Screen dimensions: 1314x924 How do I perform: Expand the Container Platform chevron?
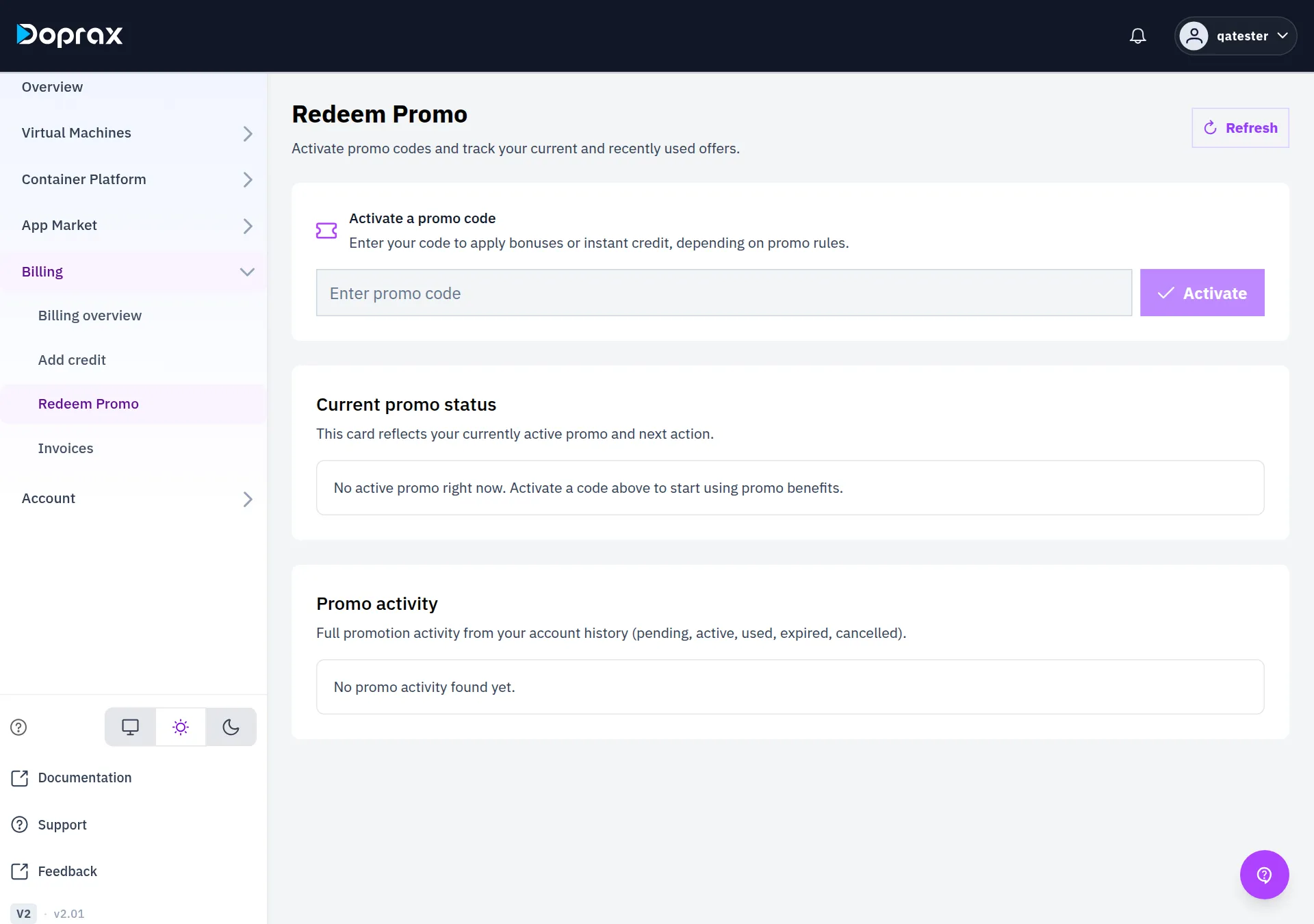click(248, 180)
